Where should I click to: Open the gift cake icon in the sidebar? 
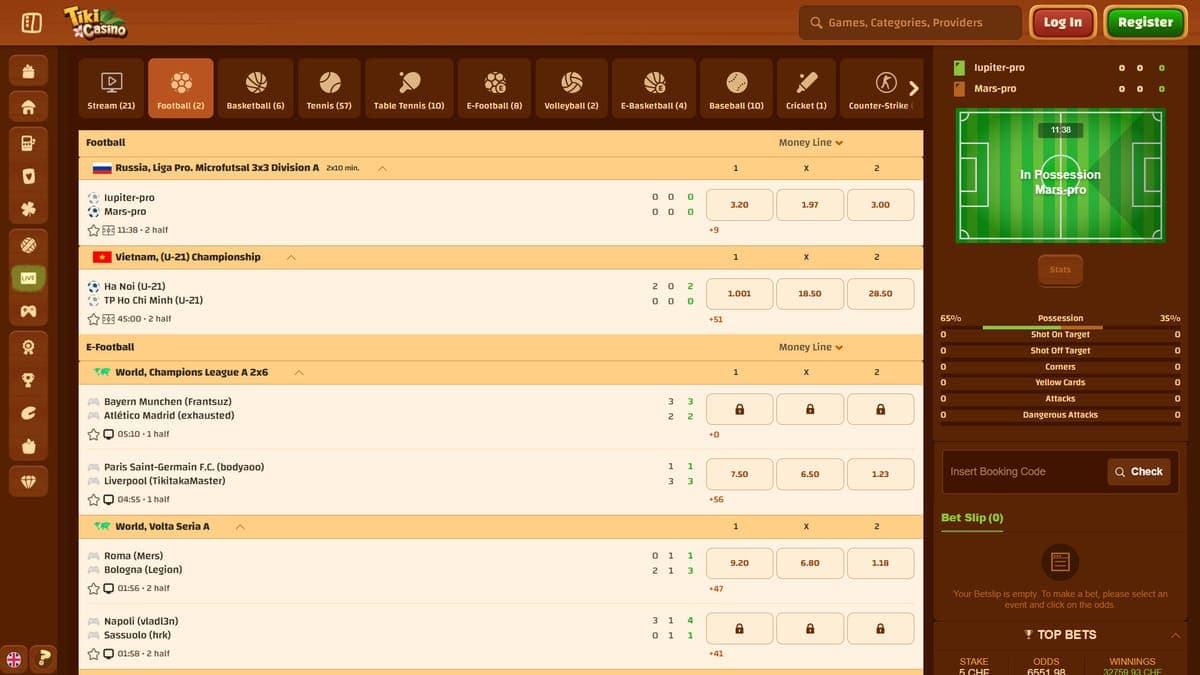[28, 71]
